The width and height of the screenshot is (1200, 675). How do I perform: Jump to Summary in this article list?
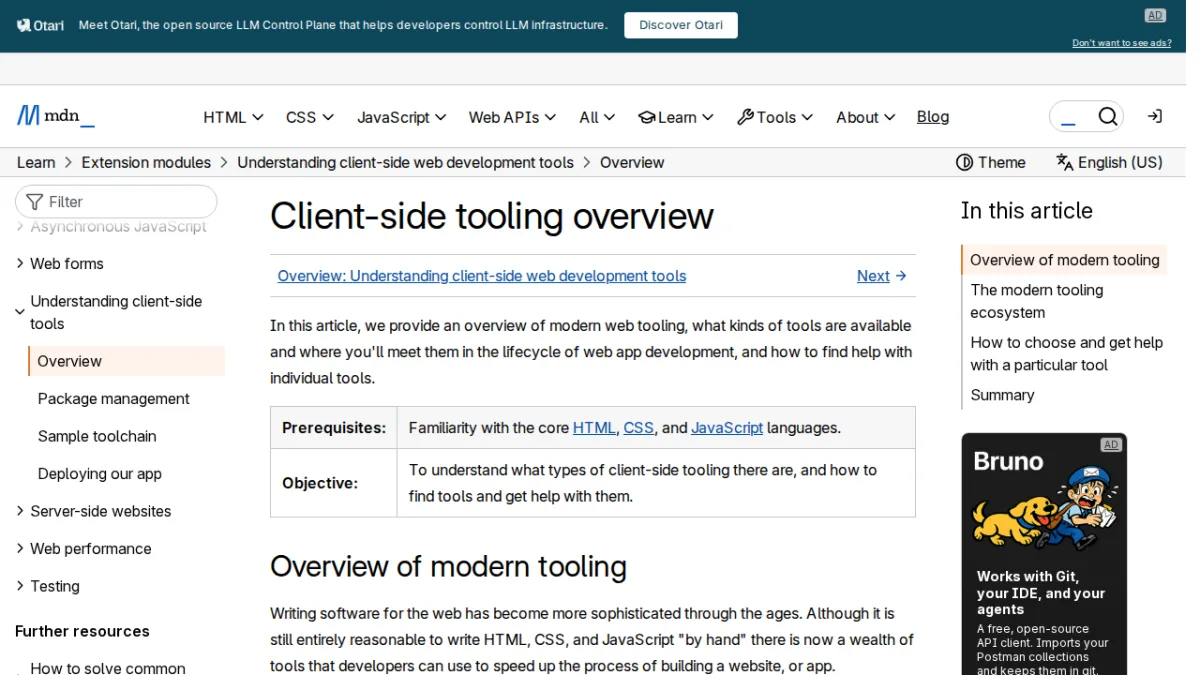1002,395
